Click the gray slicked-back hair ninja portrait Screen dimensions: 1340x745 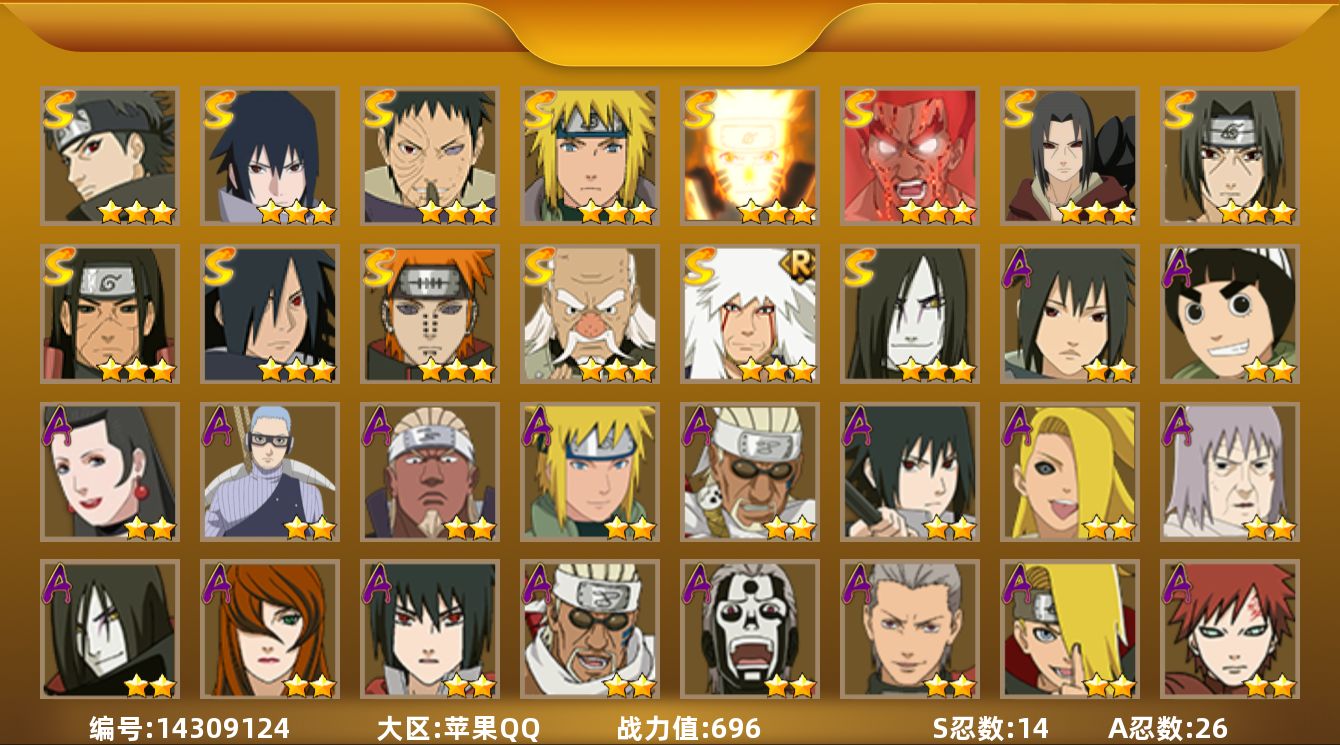(910, 629)
